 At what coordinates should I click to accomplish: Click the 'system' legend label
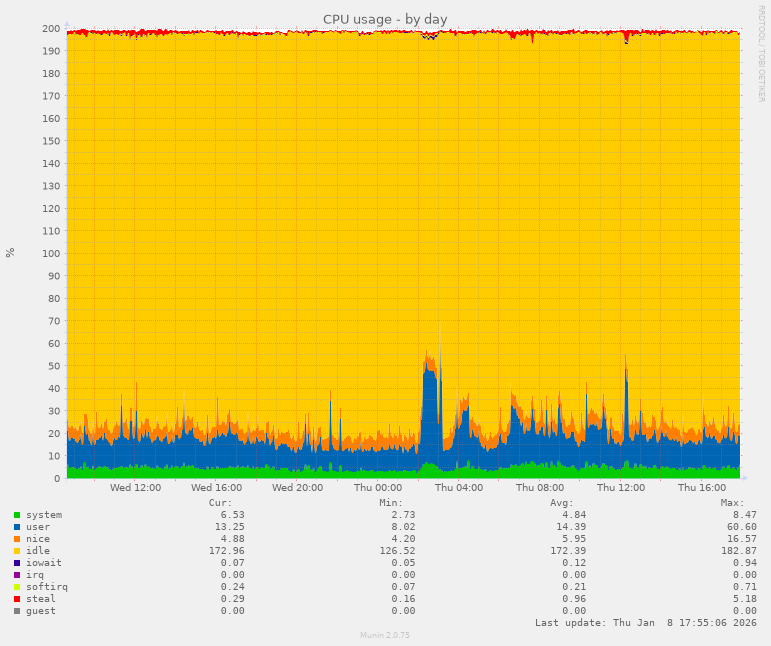point(44,515)
